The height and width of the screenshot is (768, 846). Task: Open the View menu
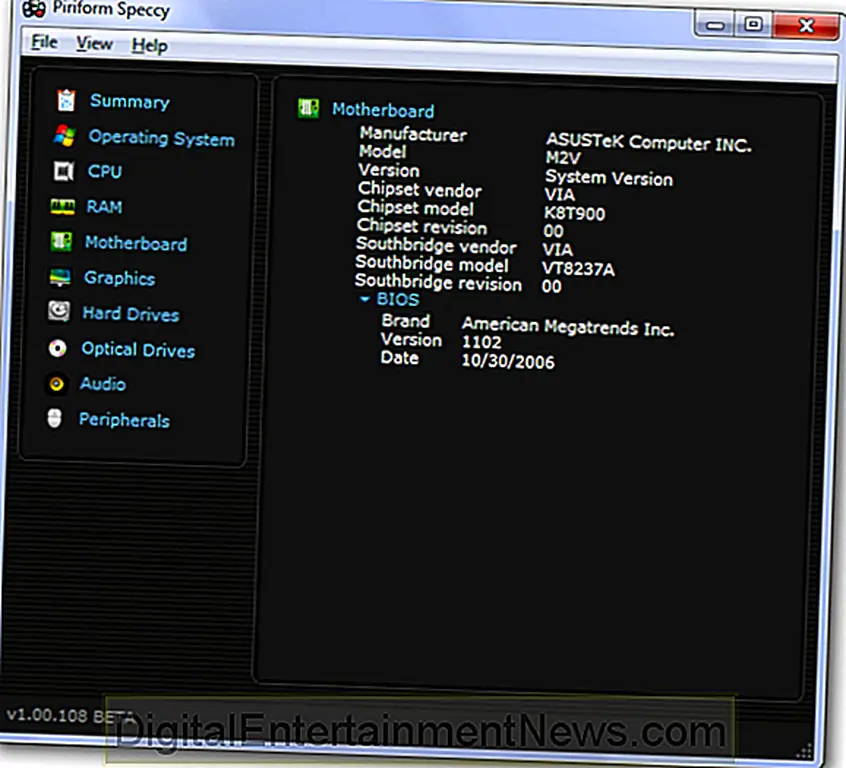(94, 44)
